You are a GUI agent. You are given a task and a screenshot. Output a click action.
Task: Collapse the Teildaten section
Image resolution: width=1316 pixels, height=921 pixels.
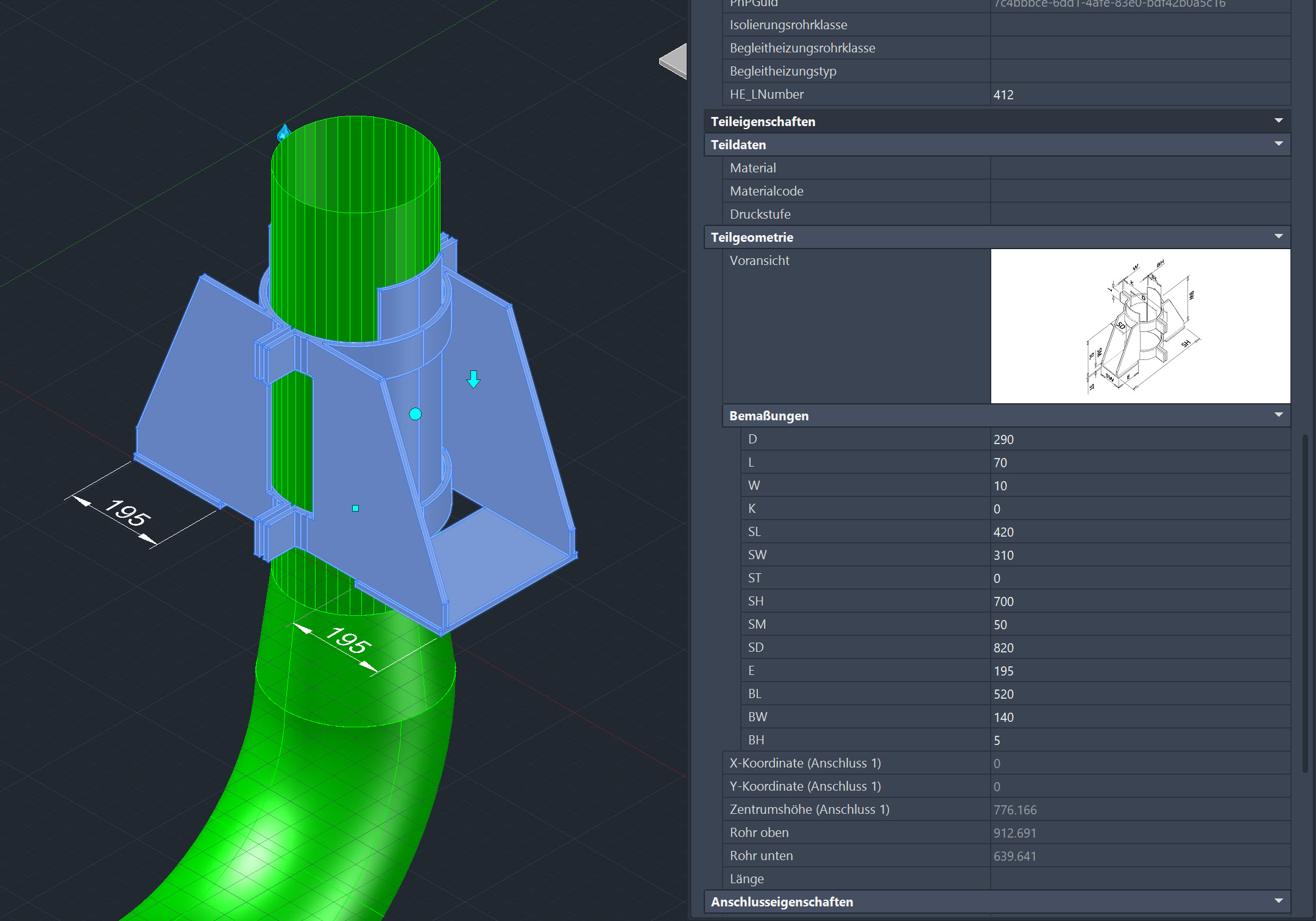[1278, 144]
